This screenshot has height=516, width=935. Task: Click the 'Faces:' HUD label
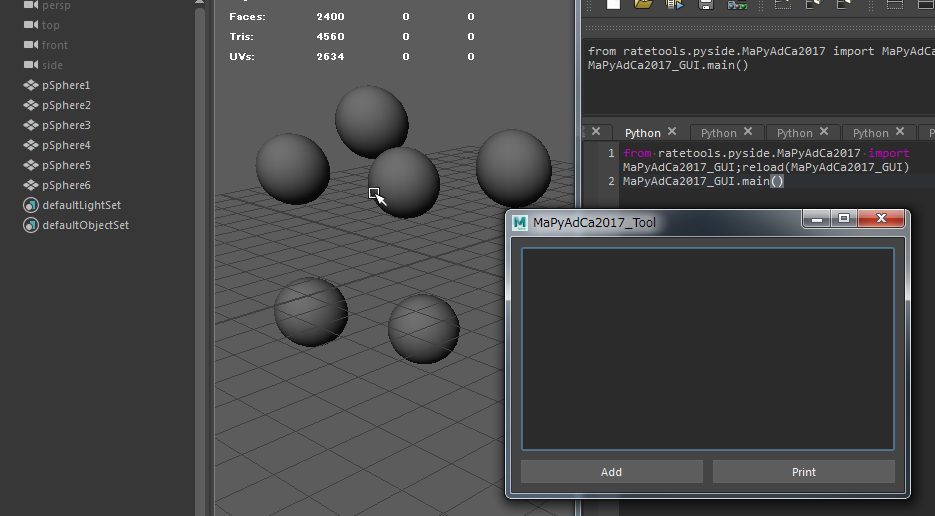[247, 17]
